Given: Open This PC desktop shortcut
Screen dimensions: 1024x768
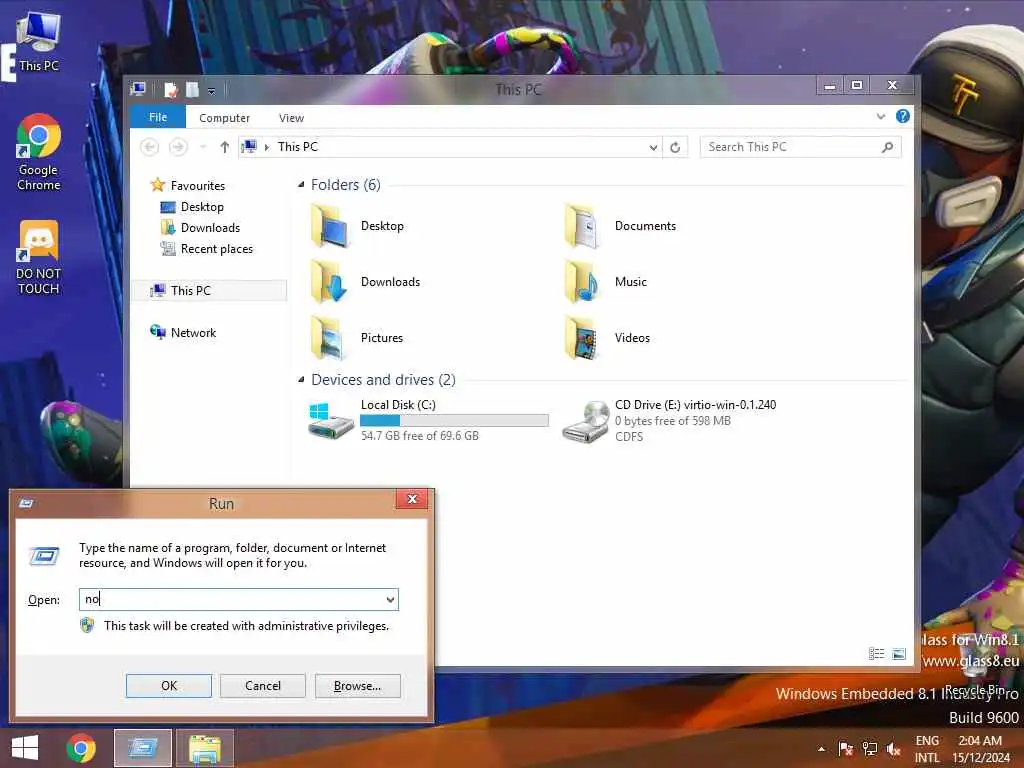Looking at the screenshot, I should pos(39,42).
